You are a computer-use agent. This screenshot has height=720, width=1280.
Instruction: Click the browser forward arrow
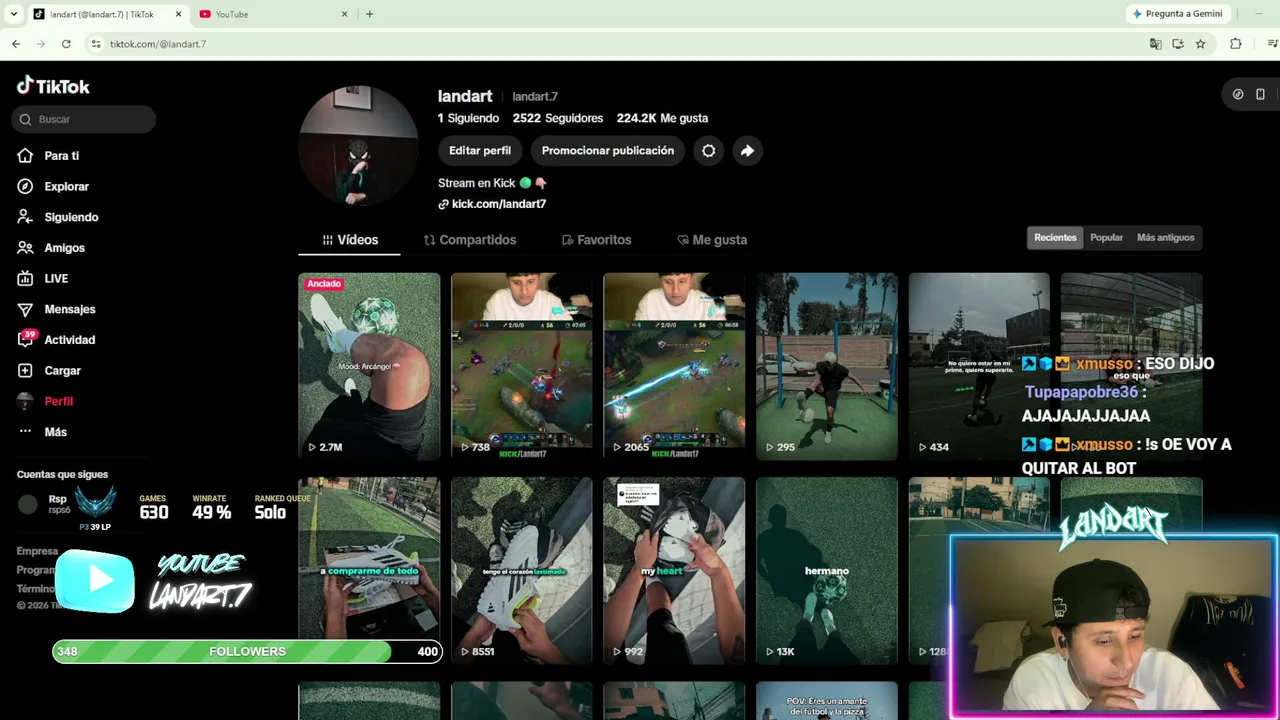(41, 44)
